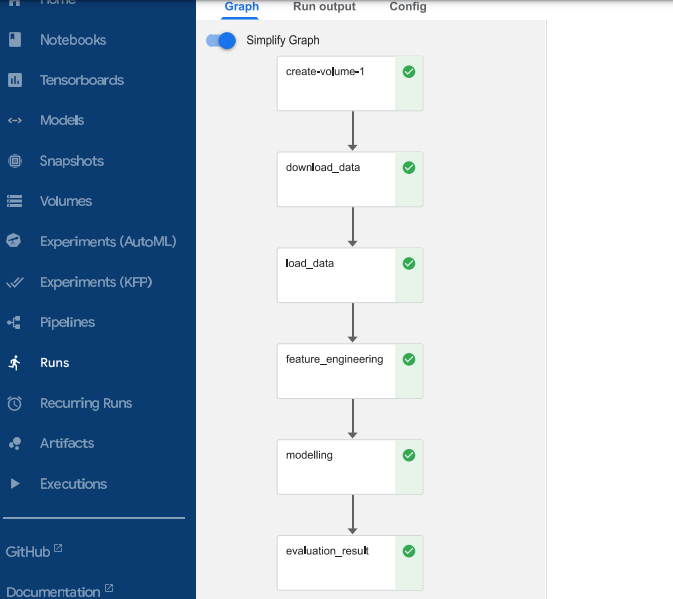The width and height of the screenshot is (673, 599).
Task: Click the Notebooks book icon
Action: click(x=15, y=40)
